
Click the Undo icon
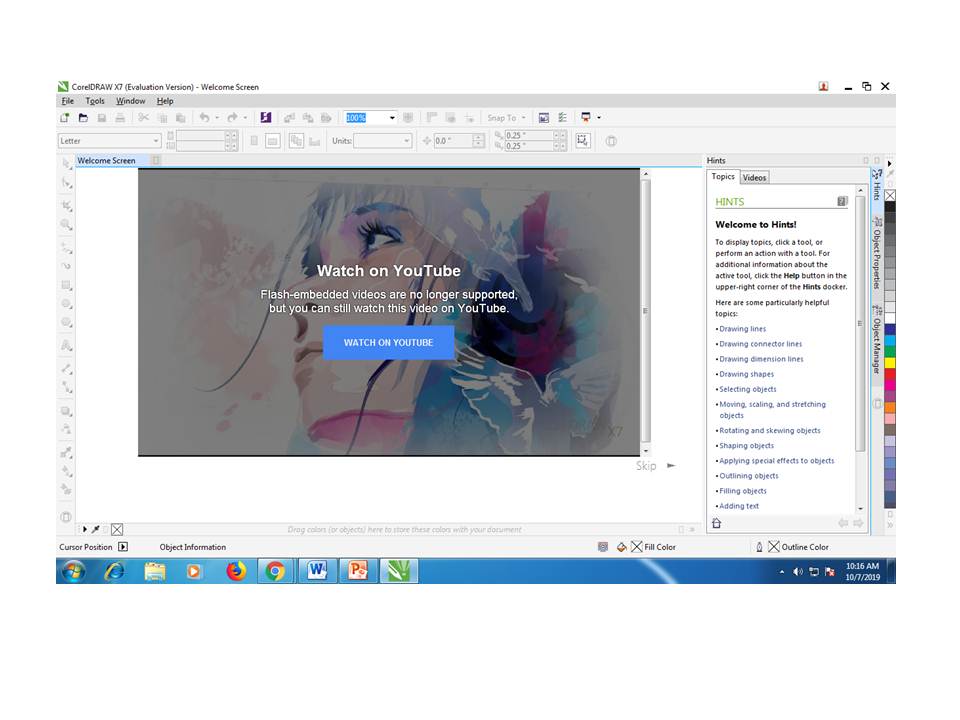[203, 117]
